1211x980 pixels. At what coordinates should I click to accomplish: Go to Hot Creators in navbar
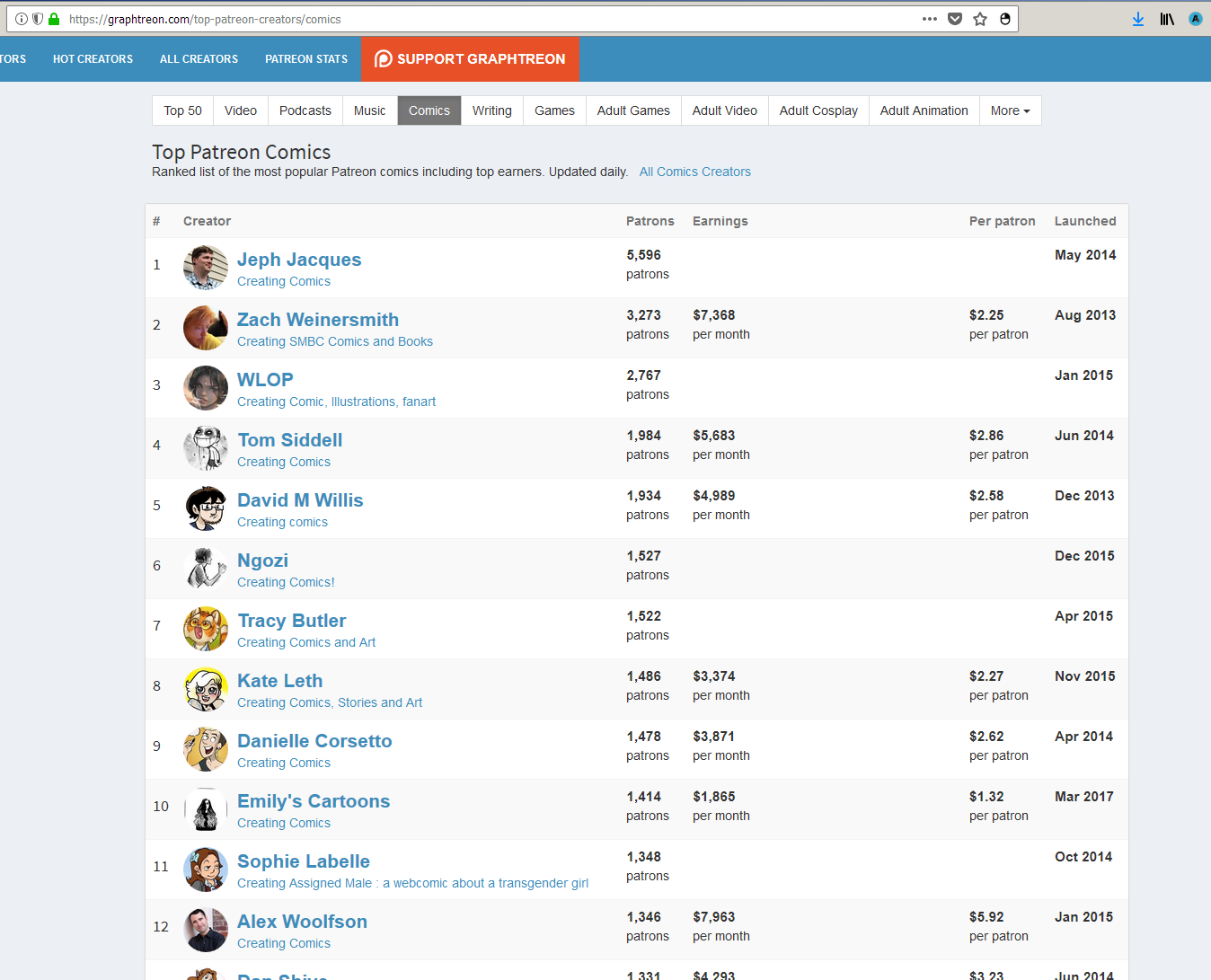click(93, 59)
